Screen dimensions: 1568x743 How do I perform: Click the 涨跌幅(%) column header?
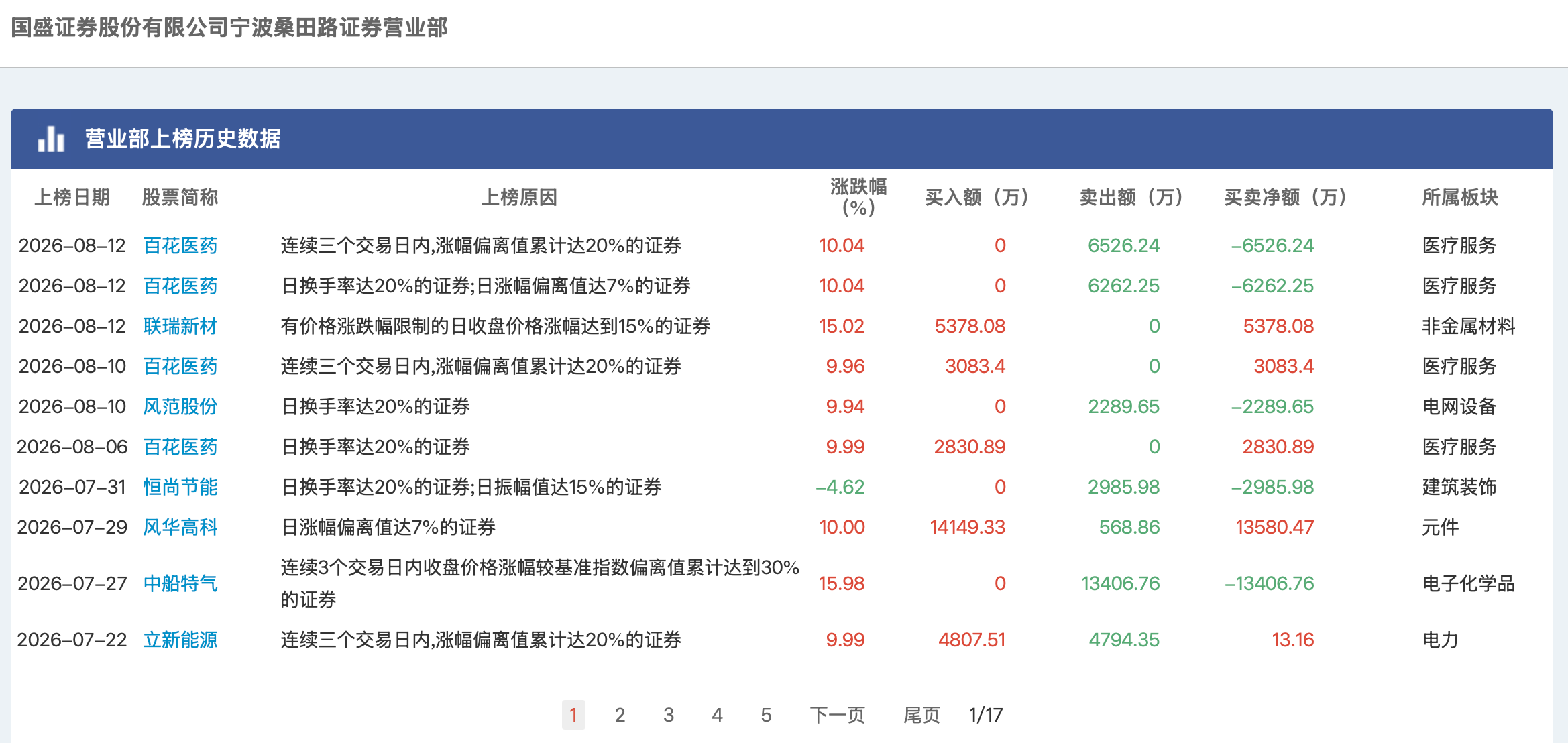pos(858,197)
